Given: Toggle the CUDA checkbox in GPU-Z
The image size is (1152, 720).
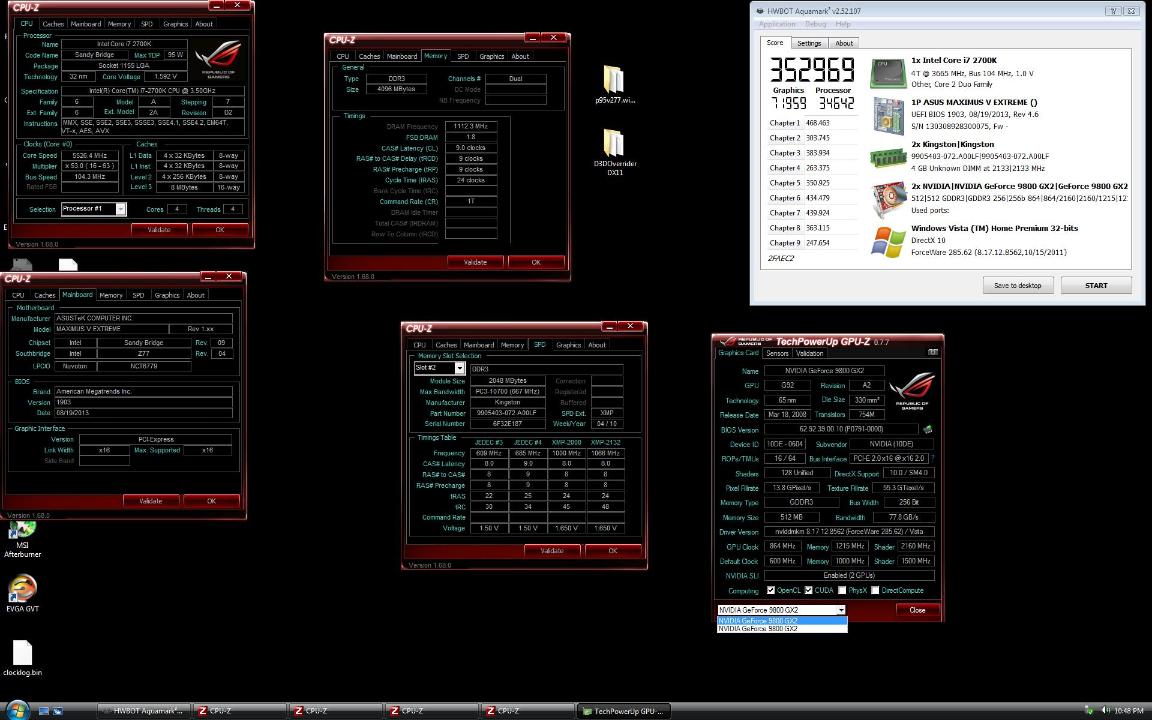Looking at the screenshot, I should (x=808, y=590).
